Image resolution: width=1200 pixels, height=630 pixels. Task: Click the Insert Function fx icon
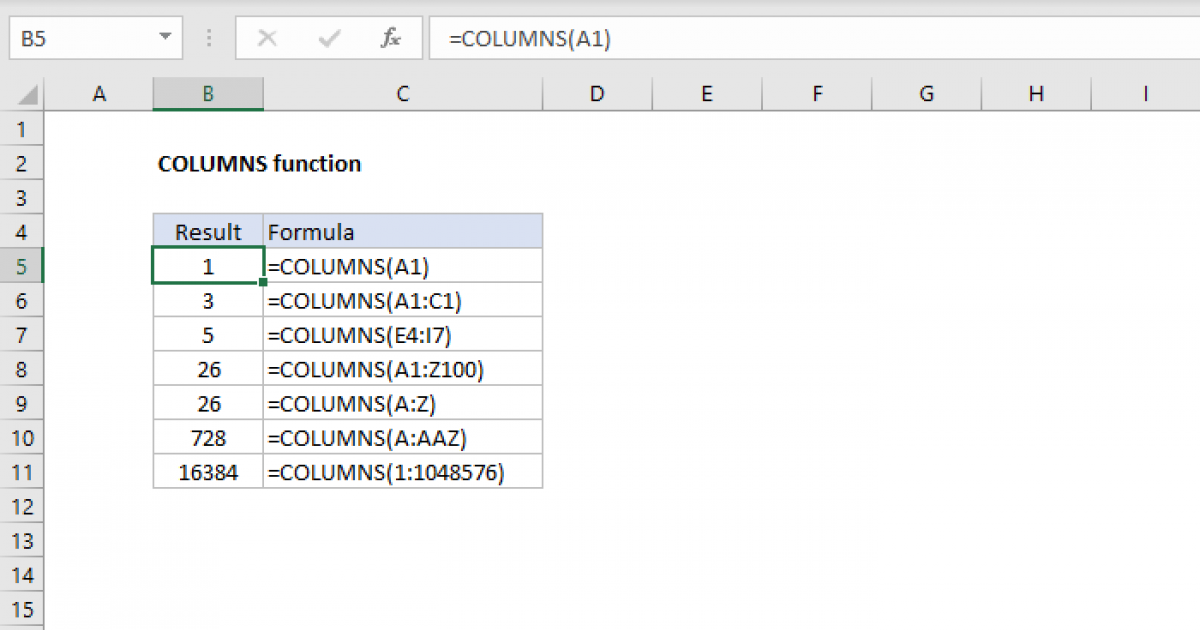[390, 39]
